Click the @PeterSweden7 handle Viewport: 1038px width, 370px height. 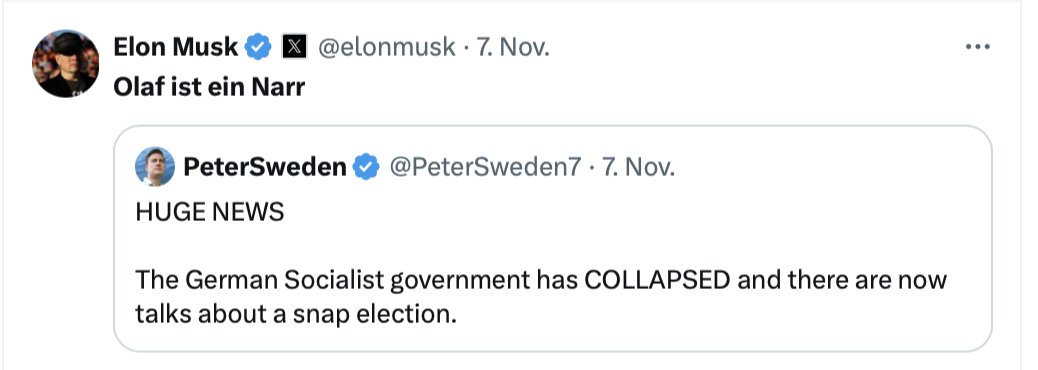485,167
